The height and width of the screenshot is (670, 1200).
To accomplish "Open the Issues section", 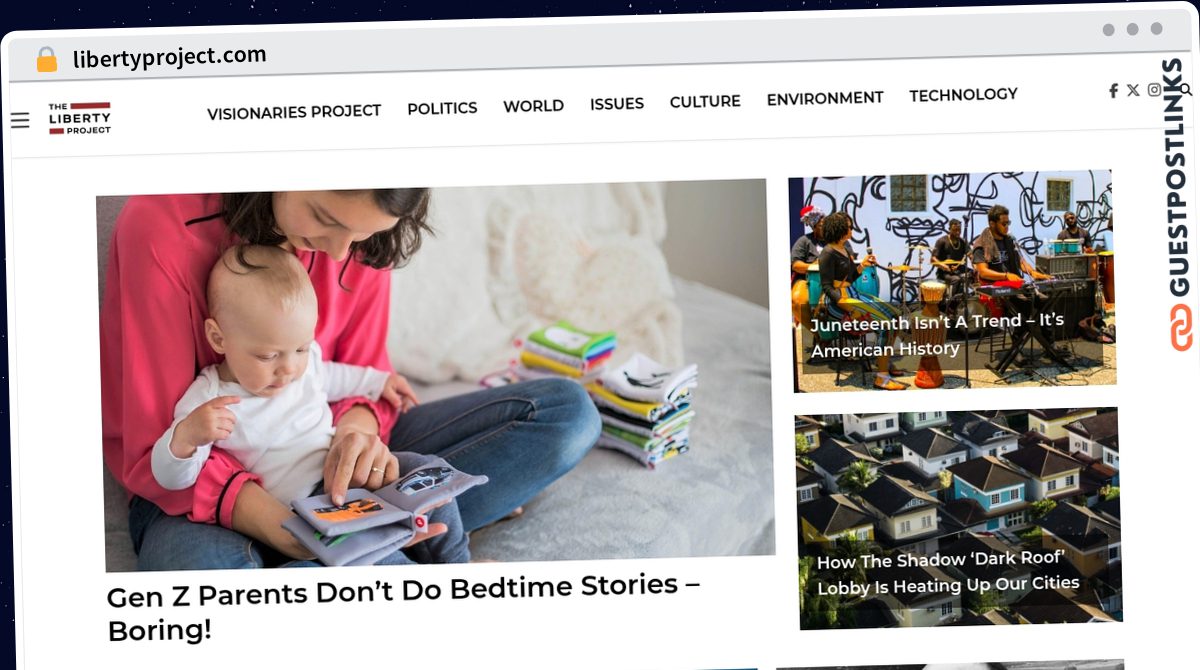I will point(617,103).
